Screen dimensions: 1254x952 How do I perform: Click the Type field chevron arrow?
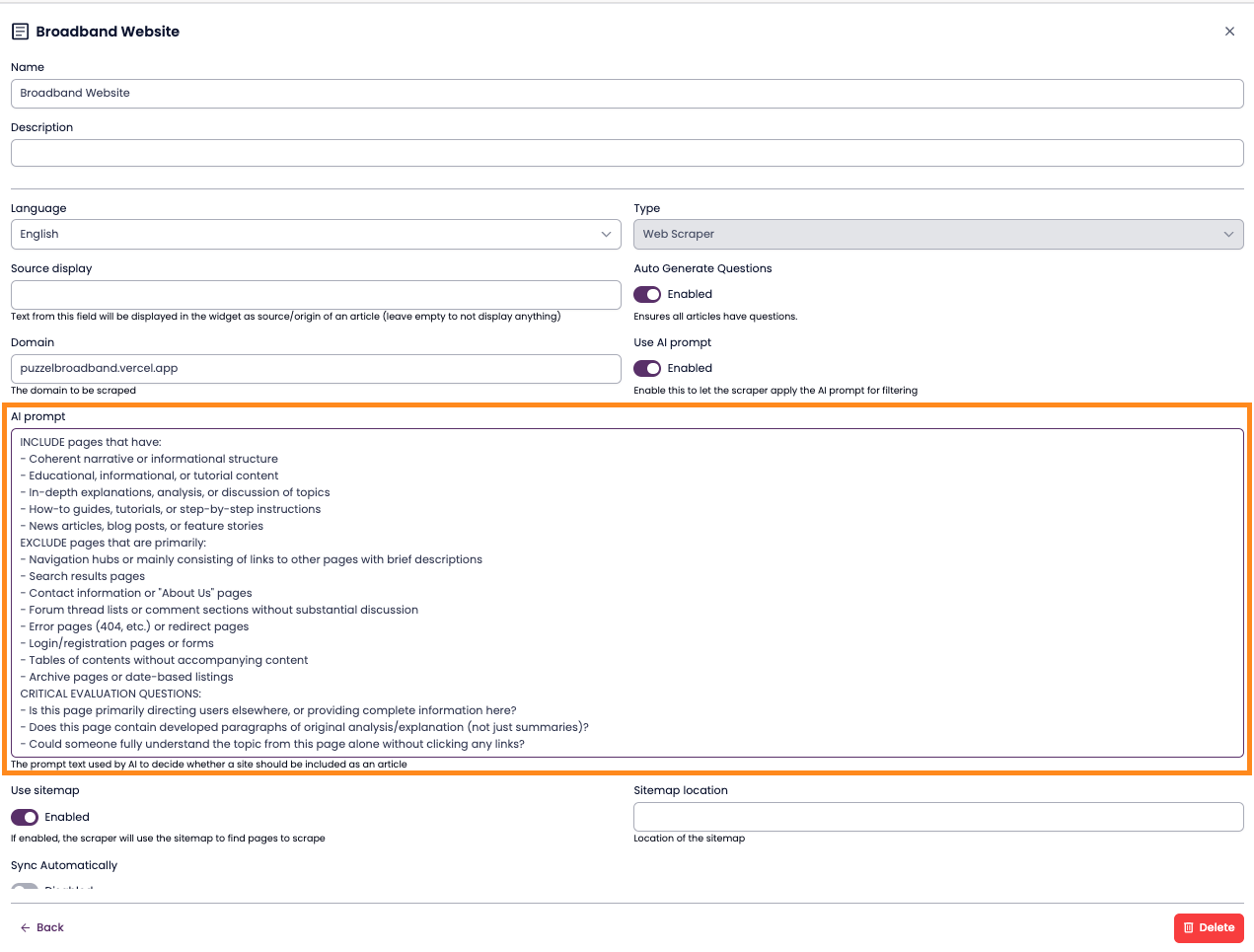1228,234
